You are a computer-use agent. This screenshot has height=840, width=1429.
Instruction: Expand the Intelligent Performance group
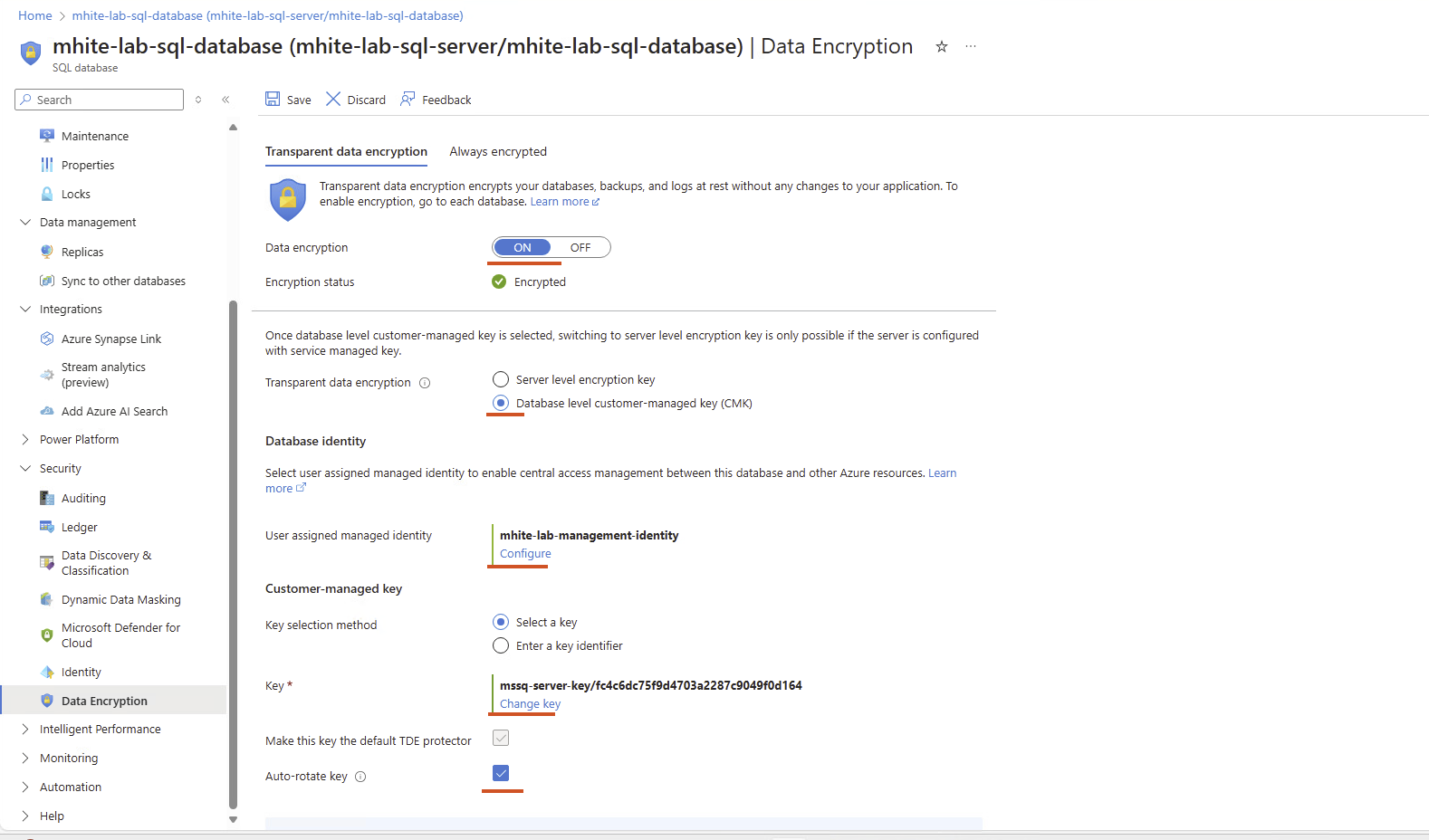[25, 729]
